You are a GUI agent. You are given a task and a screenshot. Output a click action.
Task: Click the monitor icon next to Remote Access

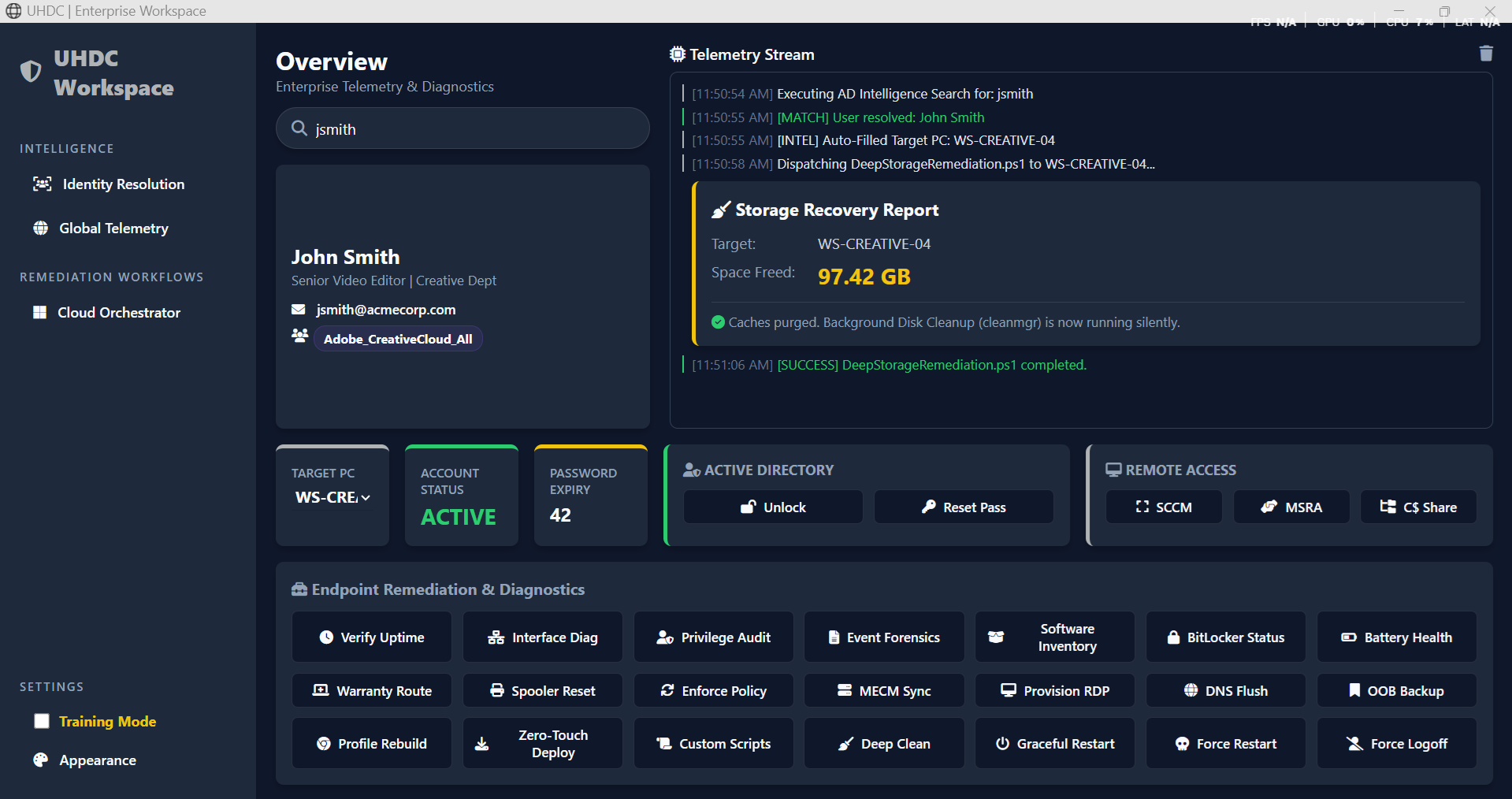coord(1113,470)
